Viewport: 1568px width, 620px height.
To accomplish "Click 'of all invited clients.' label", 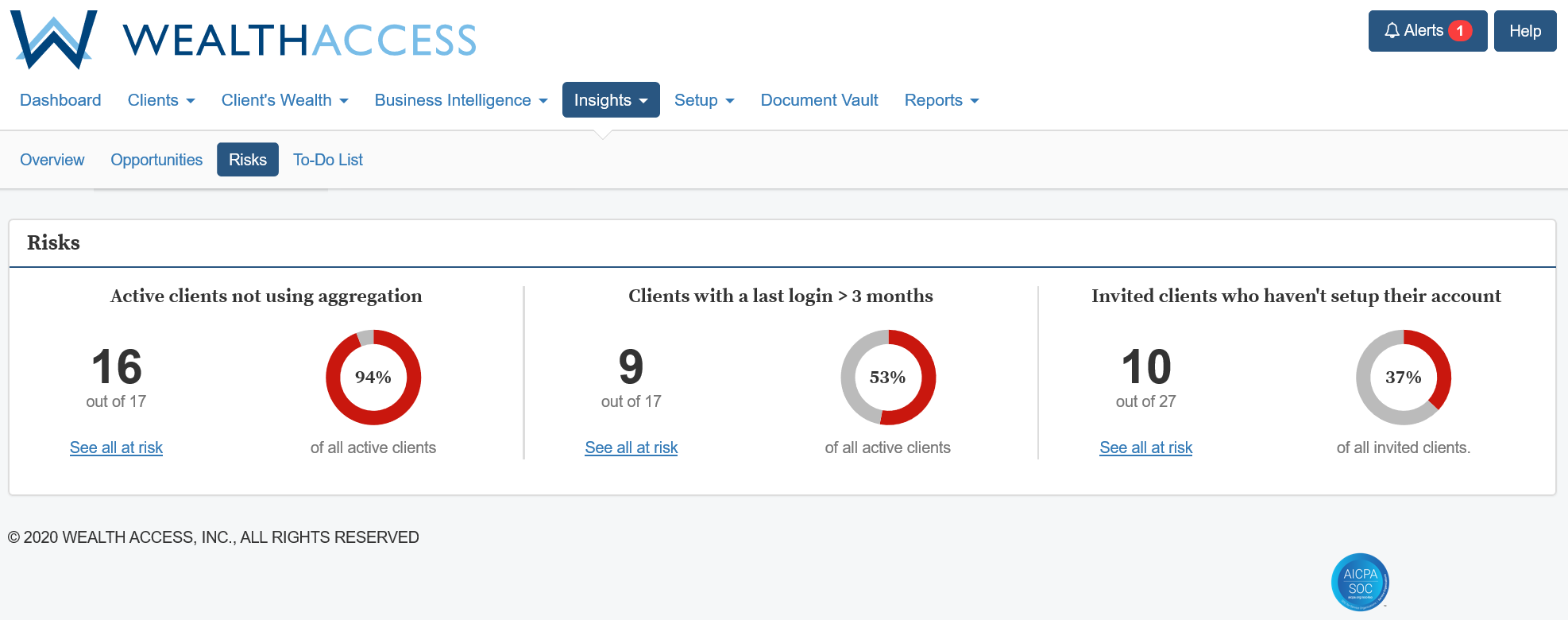I will click(1404, 448).
